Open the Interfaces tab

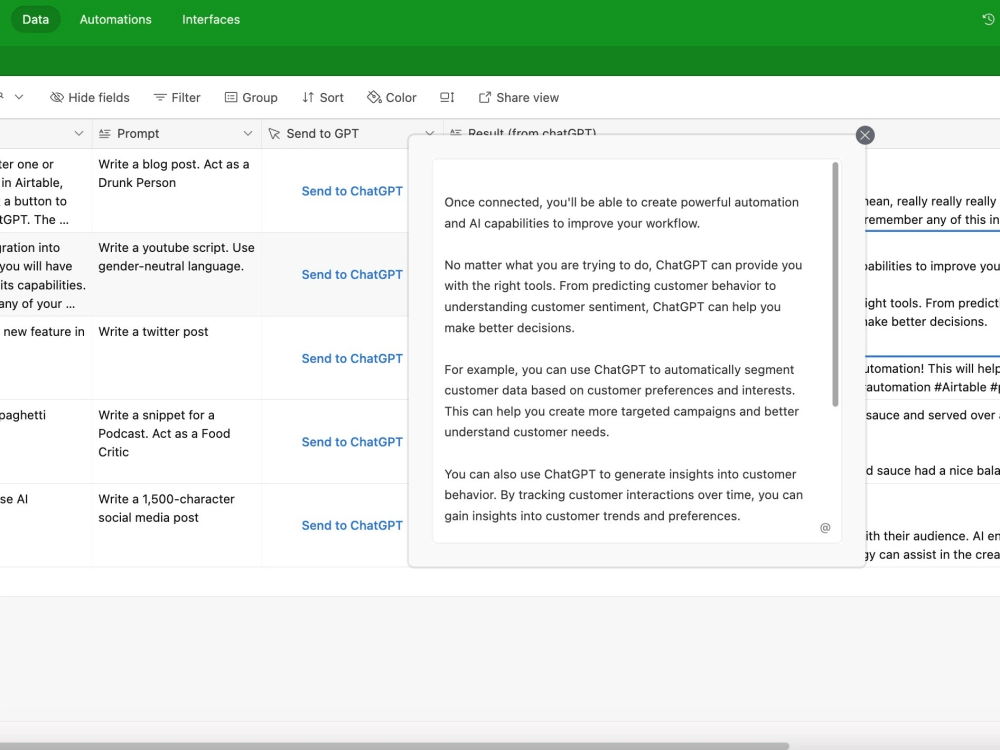210,19
